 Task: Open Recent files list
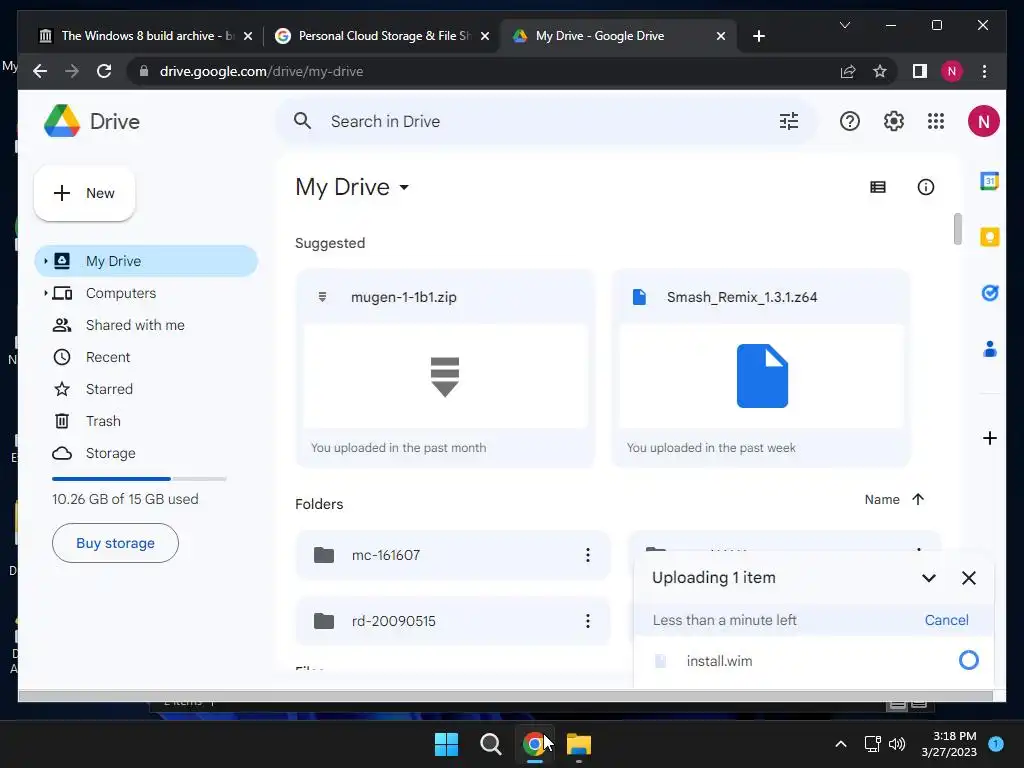146,357
